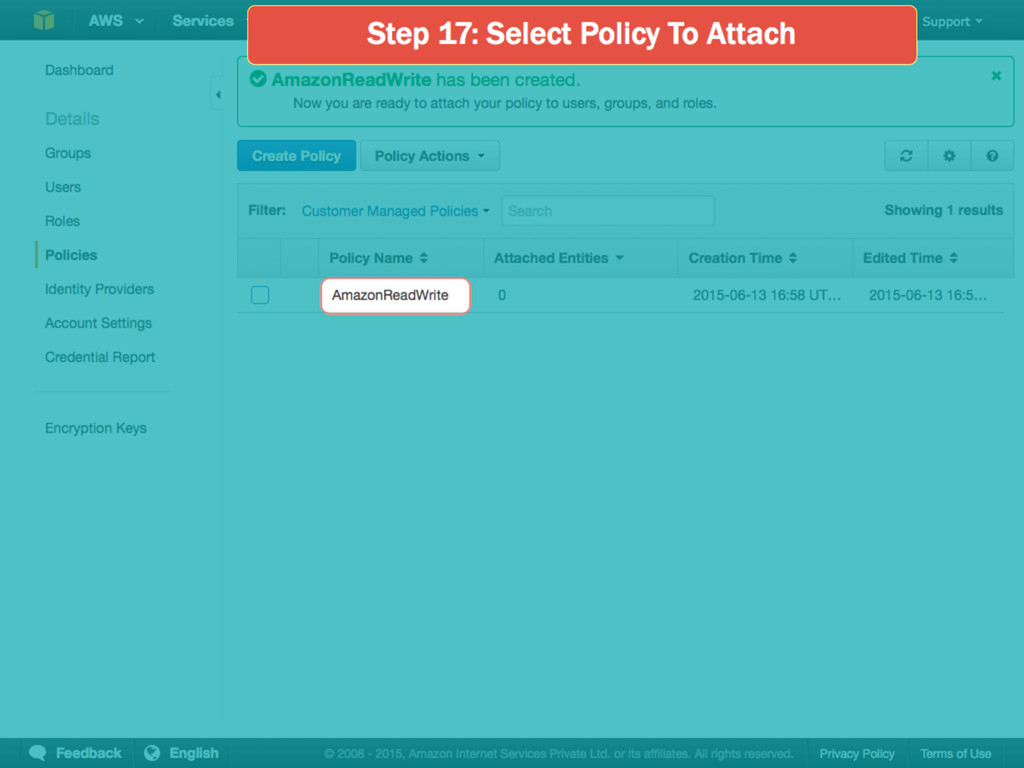Image resolution: width=1024 pixels, height=768 pixels.
Task: Open the AmazonReadWrite policy link
Action: pyautogui.click(x=390, y=295)
